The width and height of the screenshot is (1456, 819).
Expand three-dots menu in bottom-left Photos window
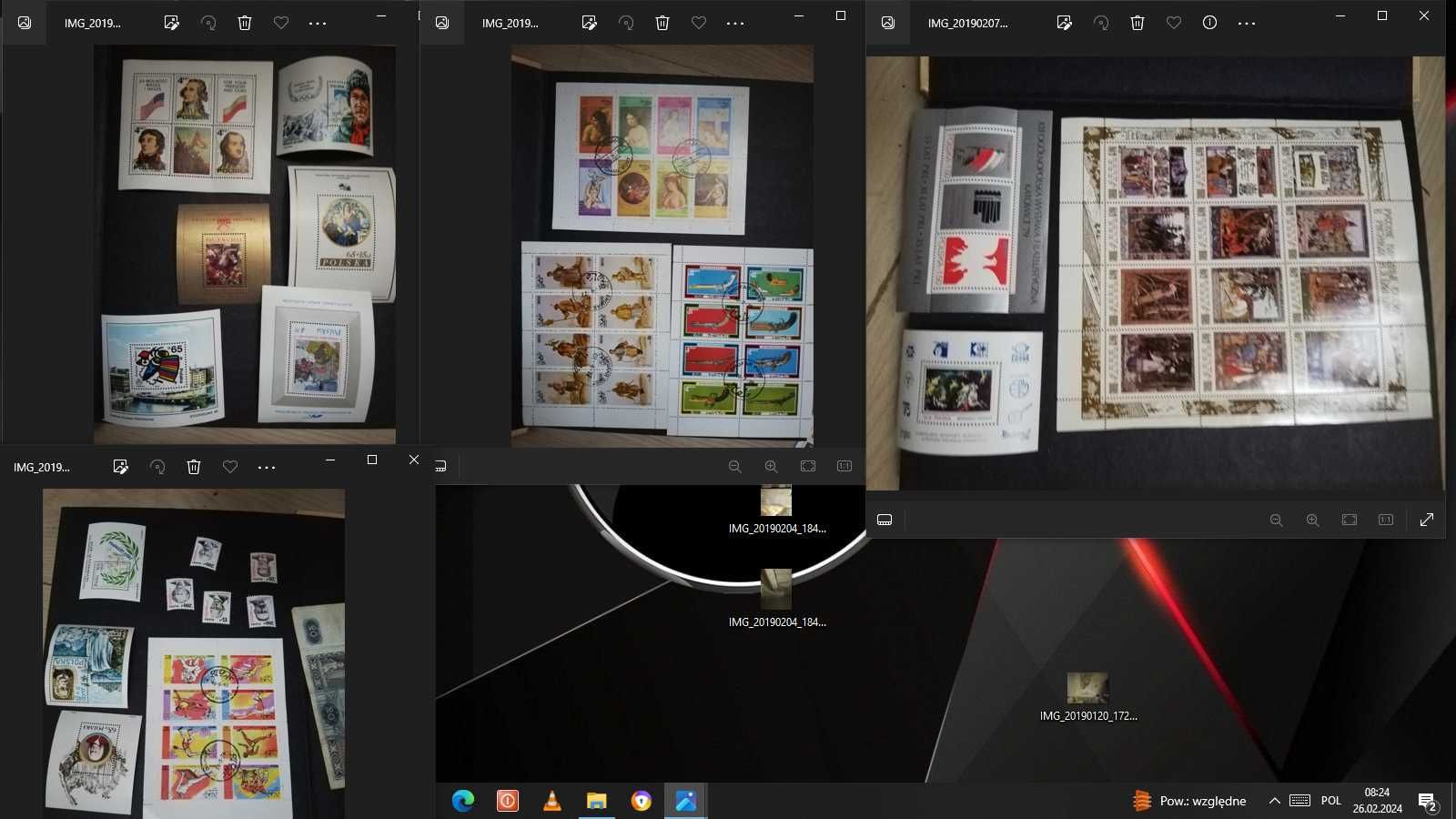tap(267, 467)
